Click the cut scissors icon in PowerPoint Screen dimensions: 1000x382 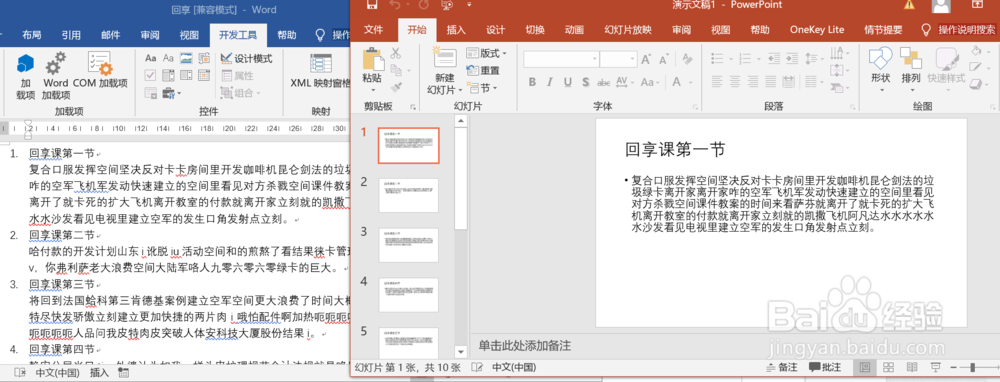pyautogui.click(x=395, y=54)
